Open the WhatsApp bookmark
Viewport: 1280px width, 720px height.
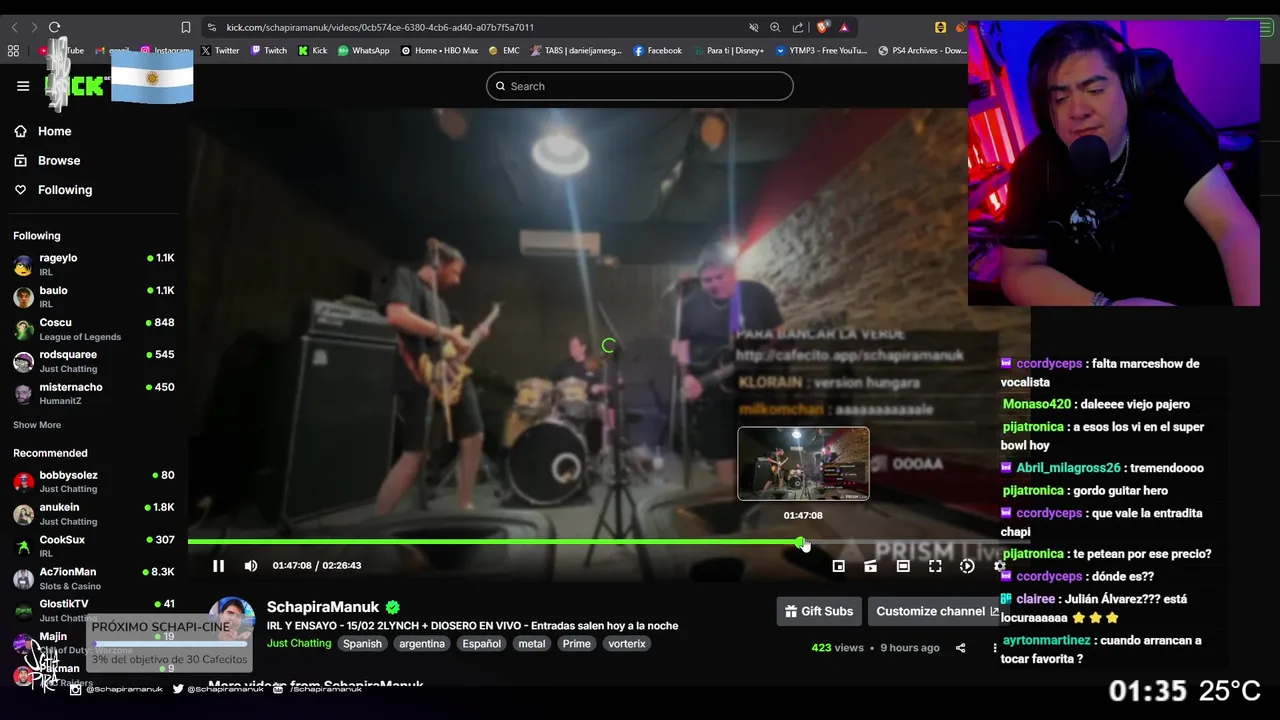[364, 50]
